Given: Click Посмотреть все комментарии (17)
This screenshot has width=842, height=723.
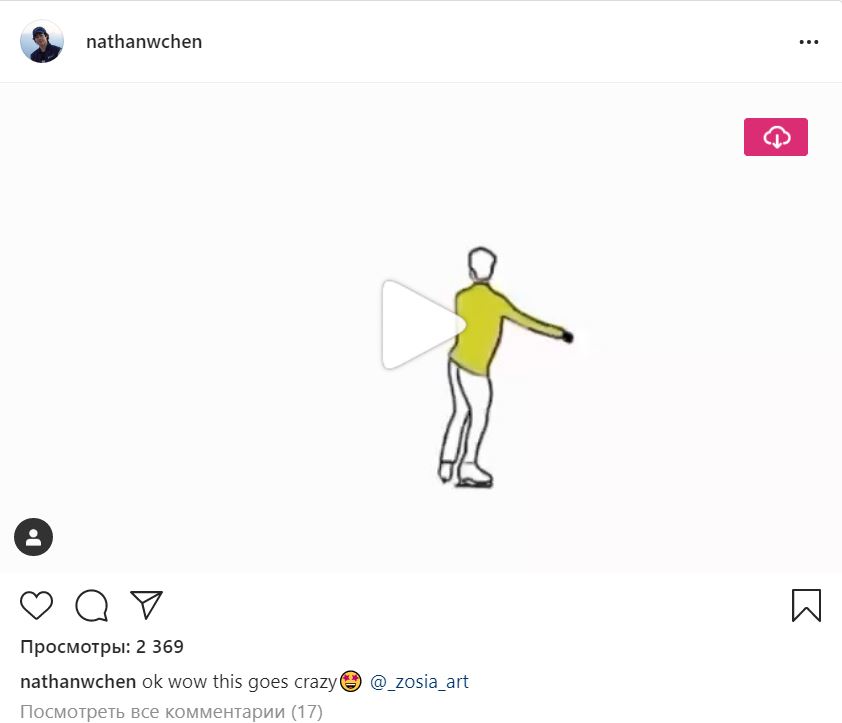Looking at the screenshot, I should click(171, 712).
